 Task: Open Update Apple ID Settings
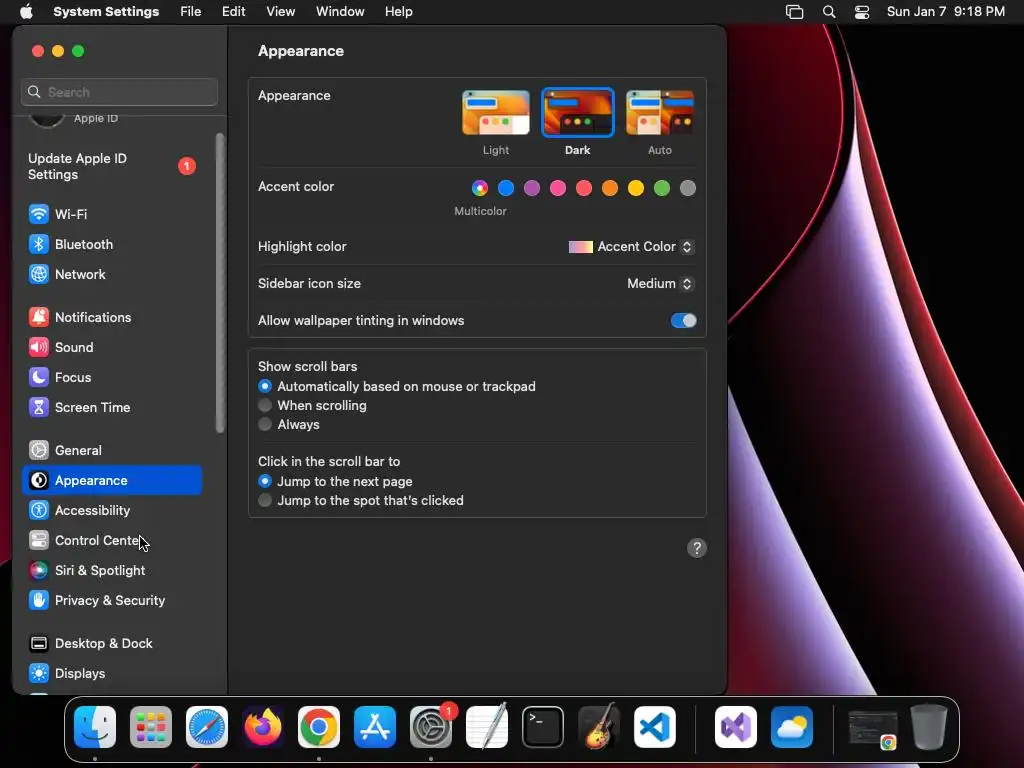[112, 167]
